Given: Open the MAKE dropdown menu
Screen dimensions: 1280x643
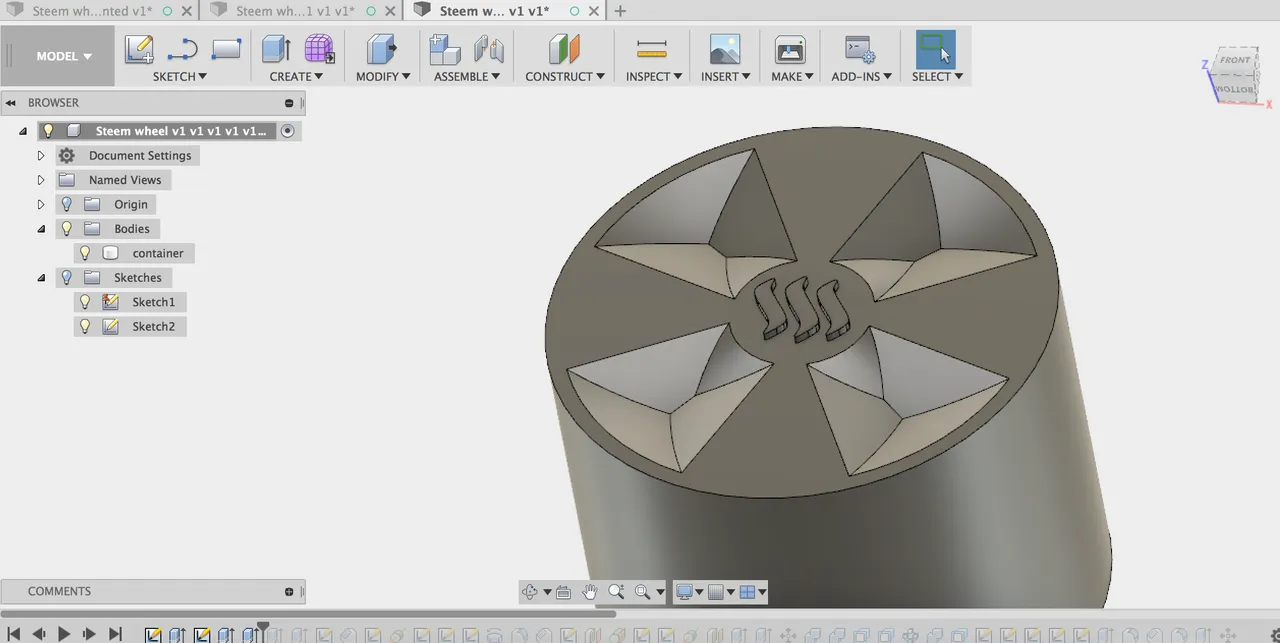Looking at the screenshot, I should coord(792,77).
